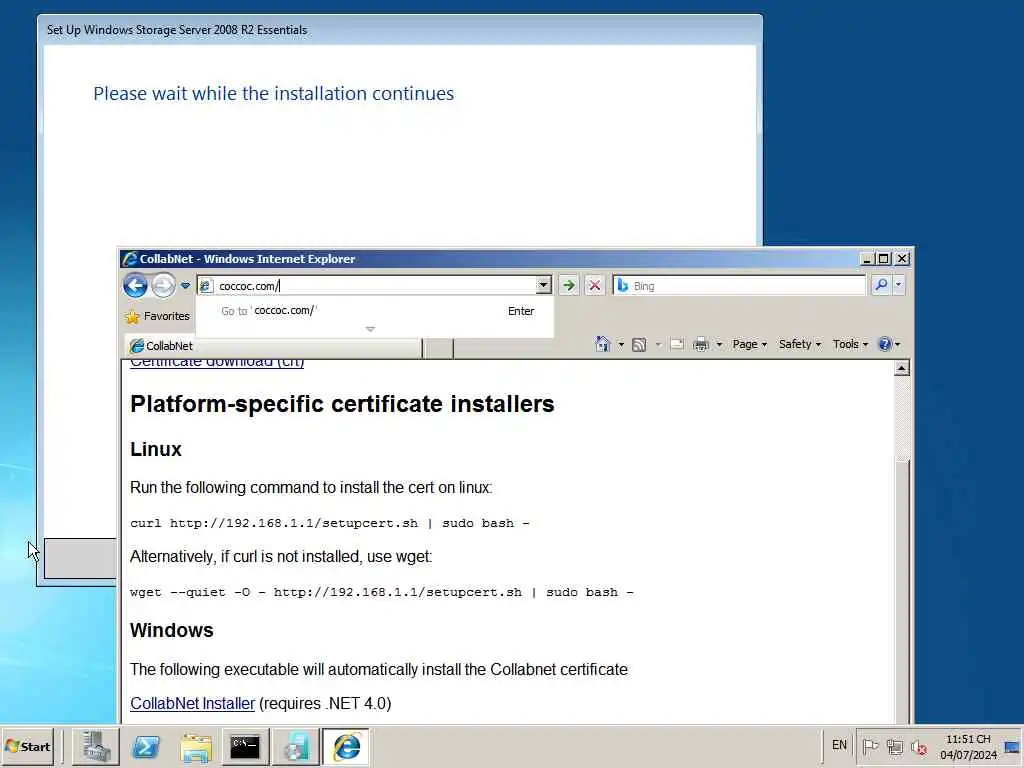Open a new blank tab
The image size is (1024, 768).
438,347
